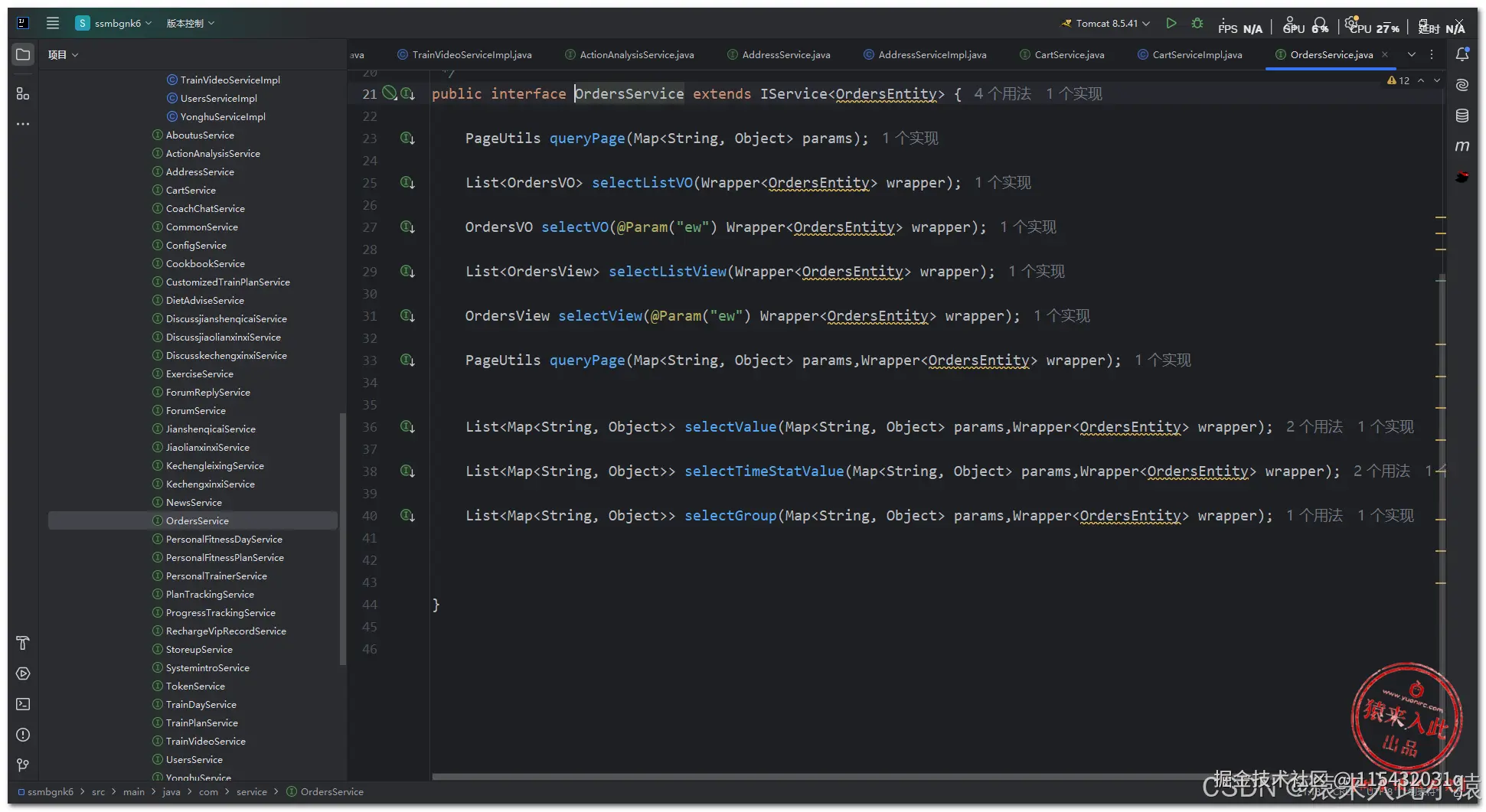Debug the Tomcat 8.5.41 configuration

pyautogui.click(x=1197, y=24)
